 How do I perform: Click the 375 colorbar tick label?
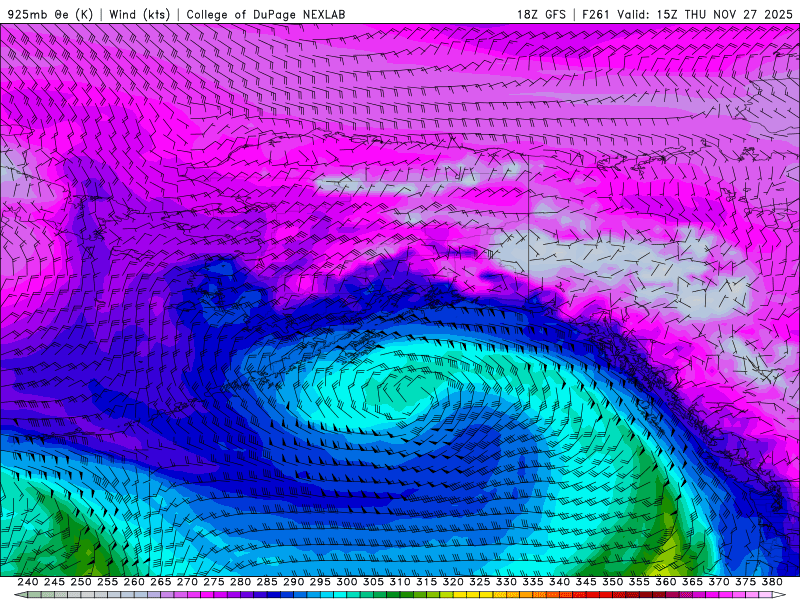[745, 582]
